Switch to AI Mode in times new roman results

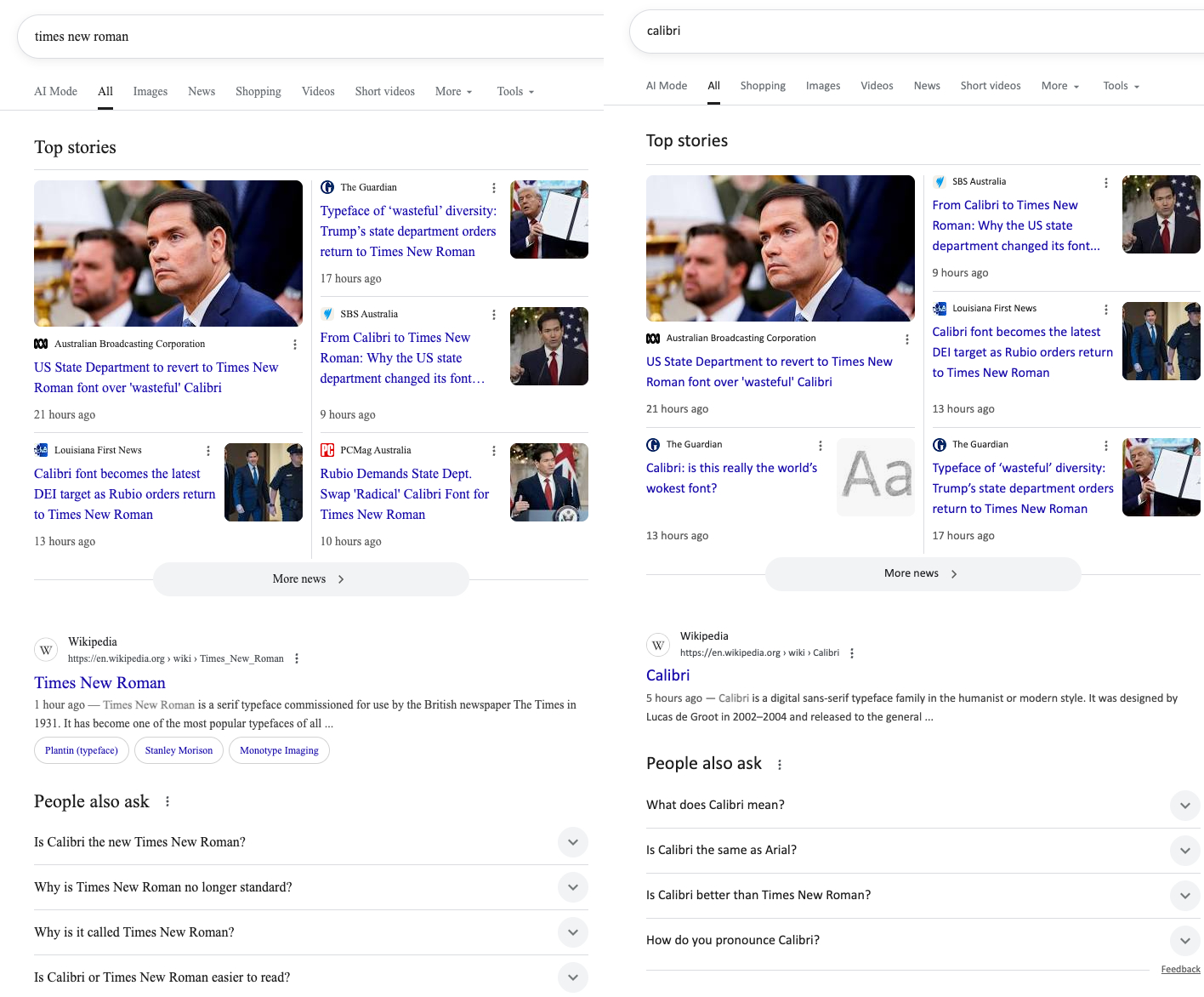point(56,92)
